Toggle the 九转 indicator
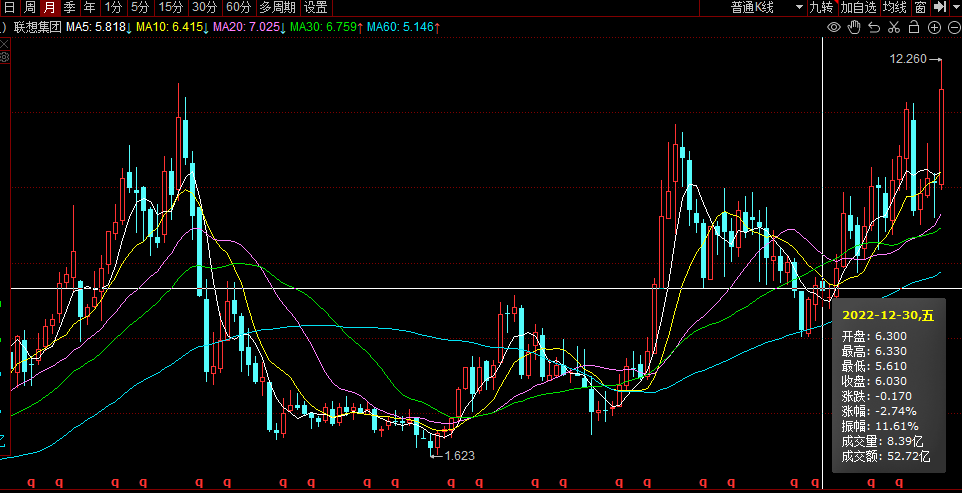The height and width of the screenshot is (493, 962). (821, 7)
